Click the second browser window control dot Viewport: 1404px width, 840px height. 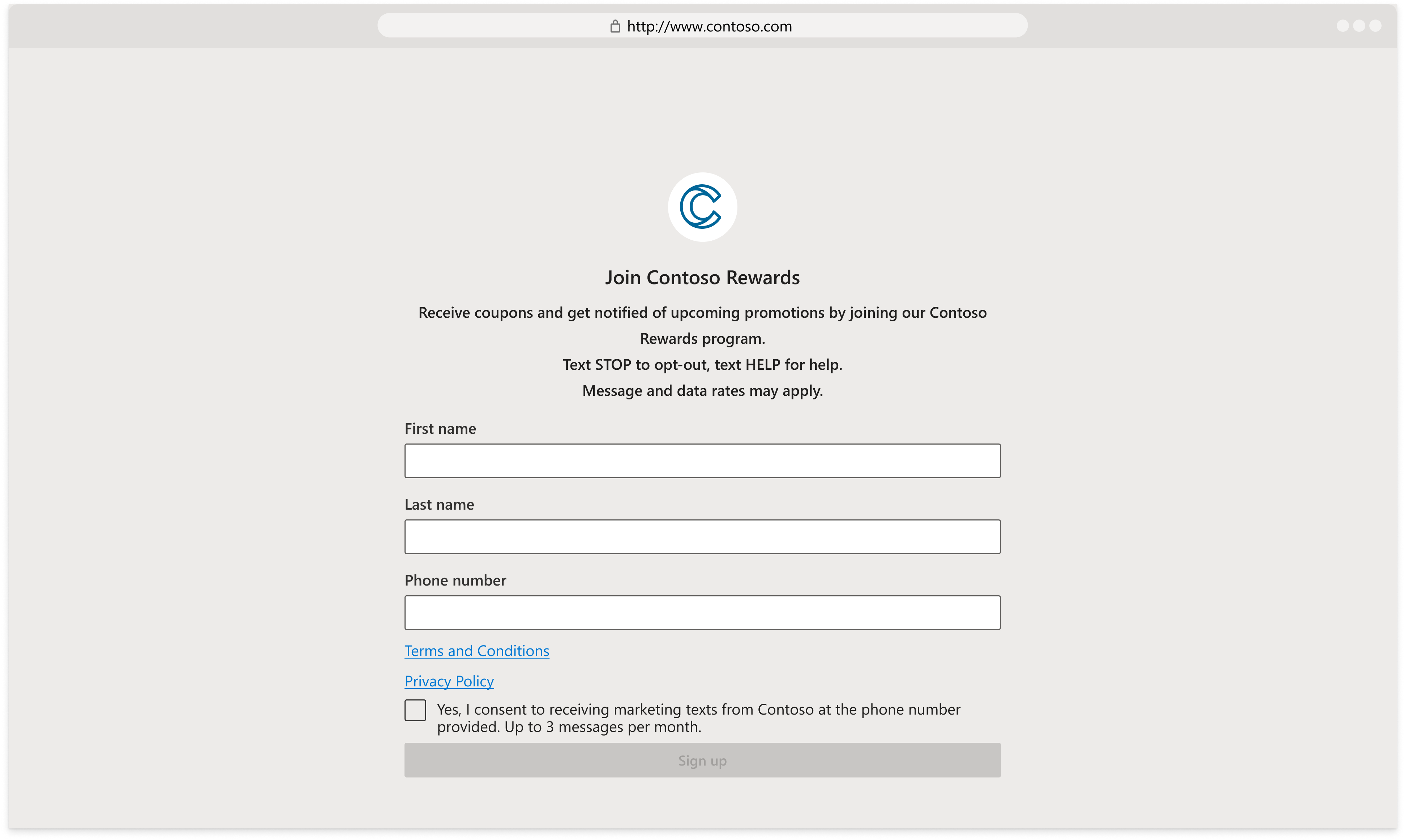1362,25
